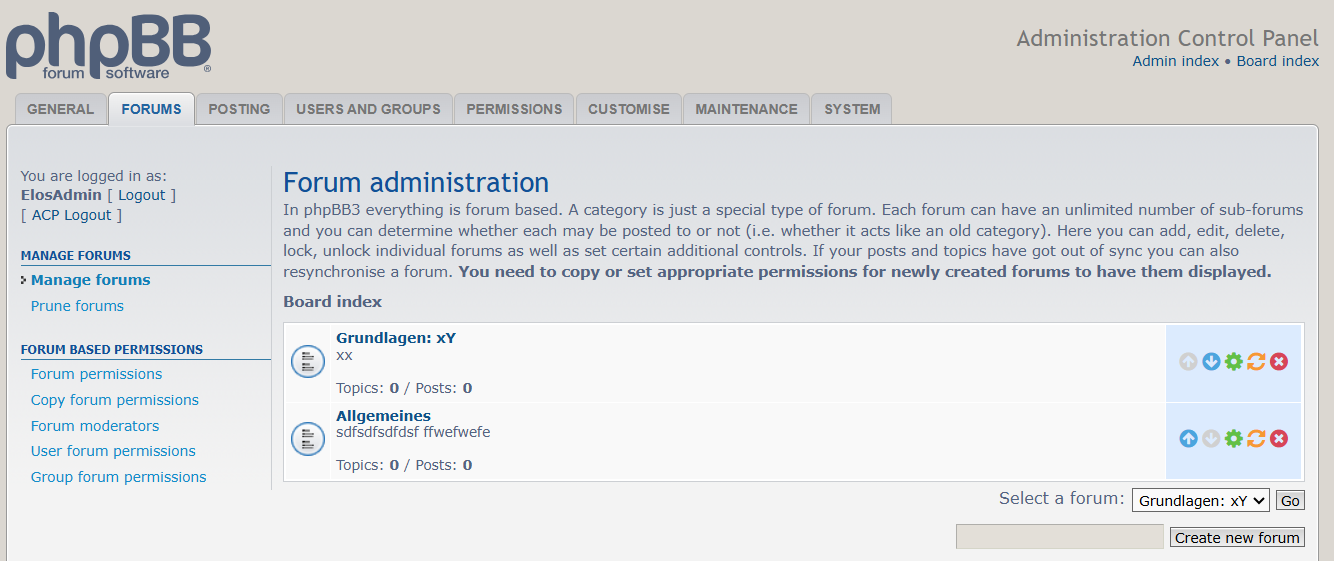The width and height of the screenshot is (1334, 561).
Task: Move the Allgemeines forum up
Action: pos(1188,439)
